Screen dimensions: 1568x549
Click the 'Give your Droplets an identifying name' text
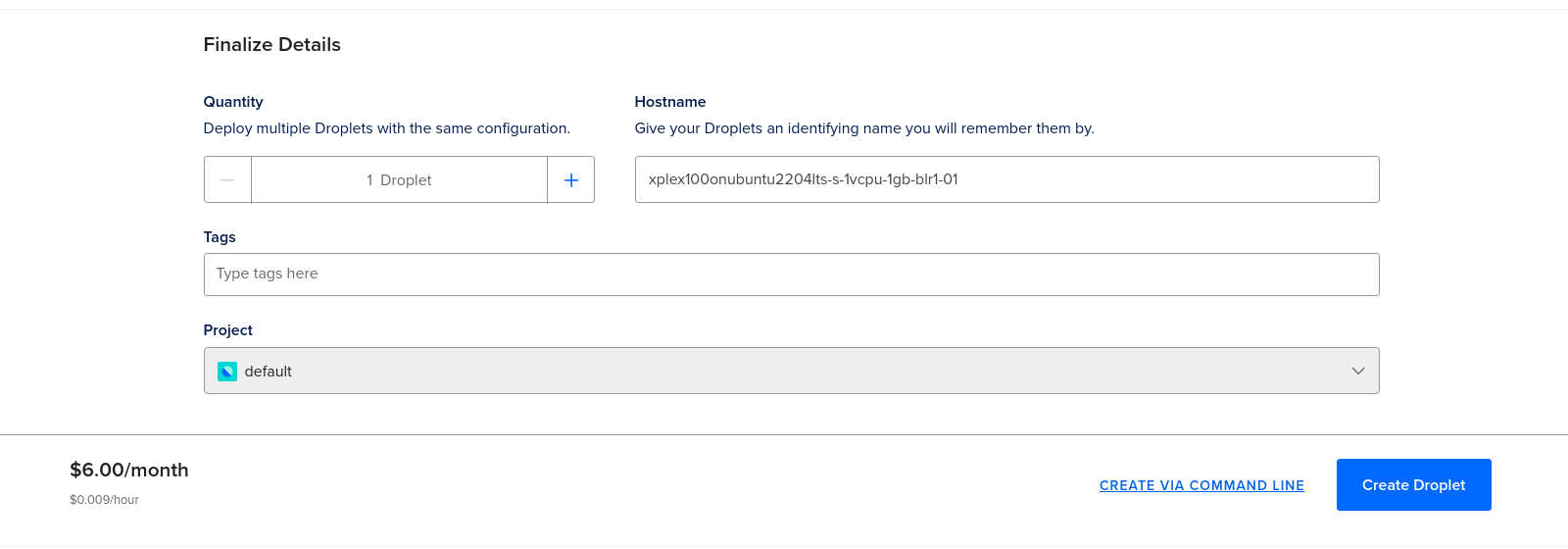864,128
